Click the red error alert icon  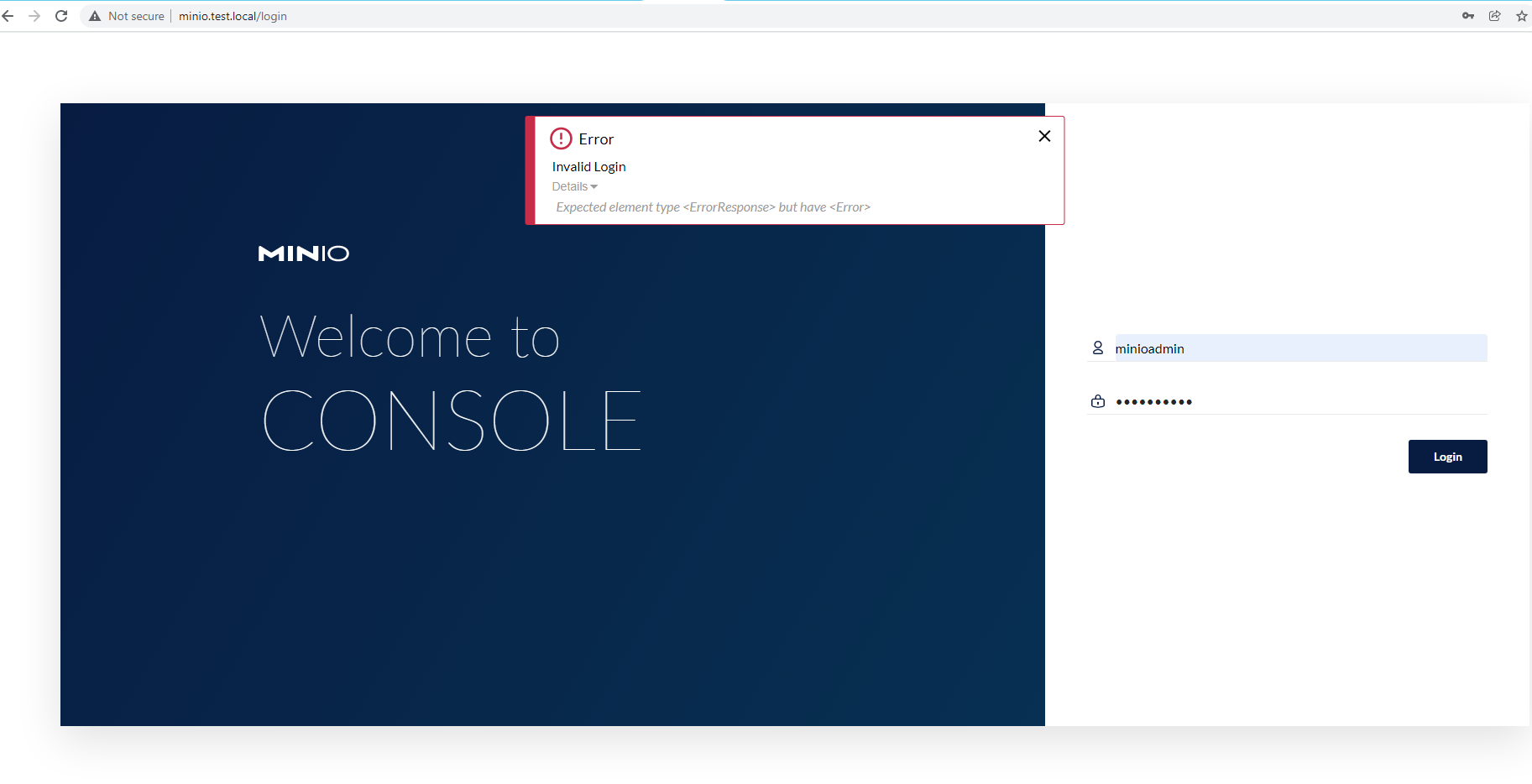[561, 138]
